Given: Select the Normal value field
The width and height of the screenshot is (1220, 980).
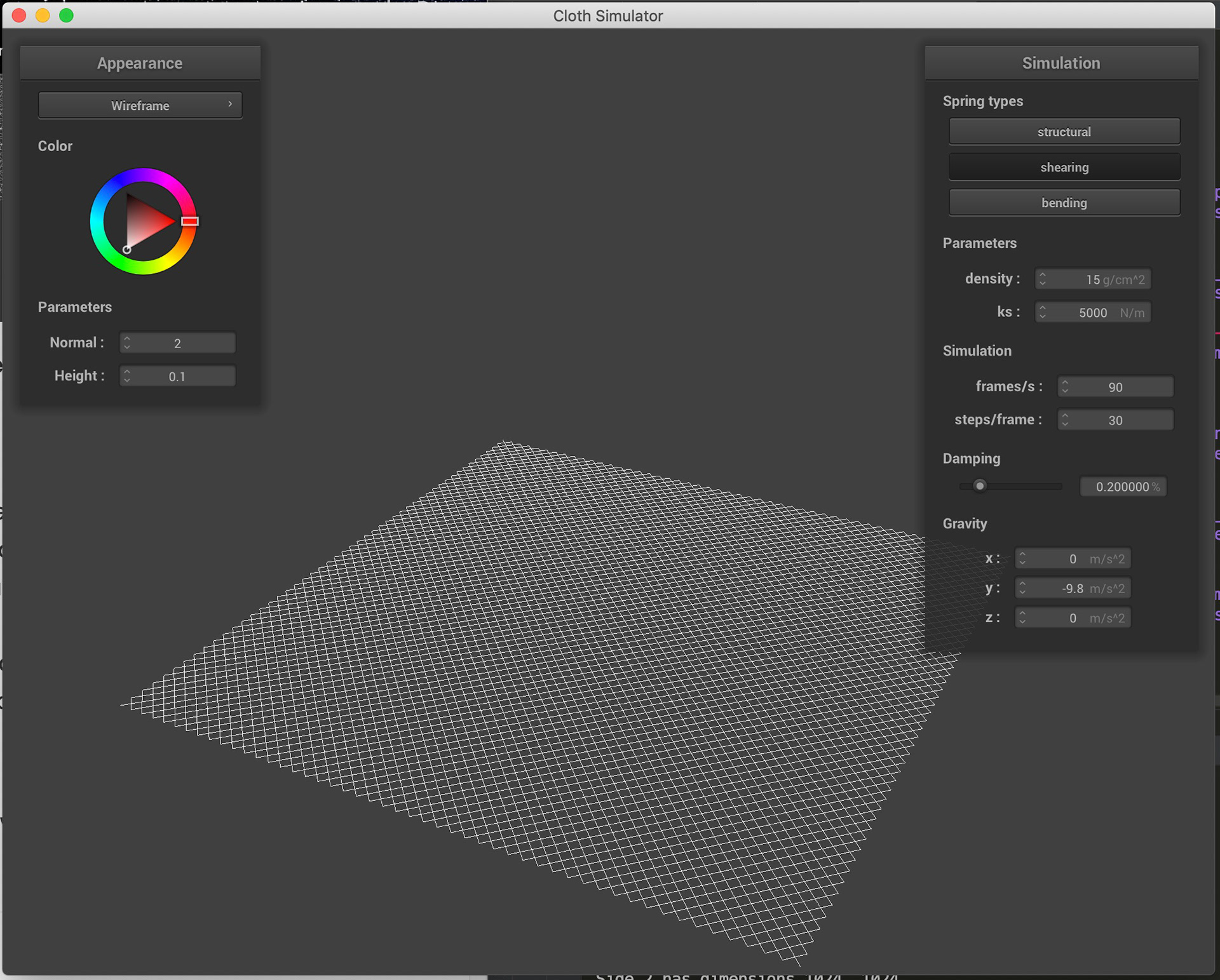Looking at the screenshot, I should [x=177, y=343].
